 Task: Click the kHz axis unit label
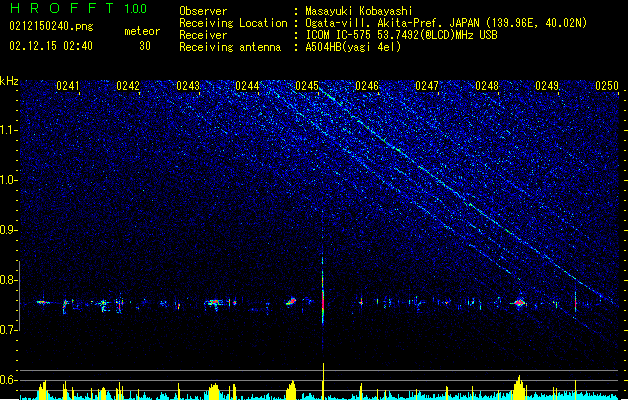click(9, 81)
